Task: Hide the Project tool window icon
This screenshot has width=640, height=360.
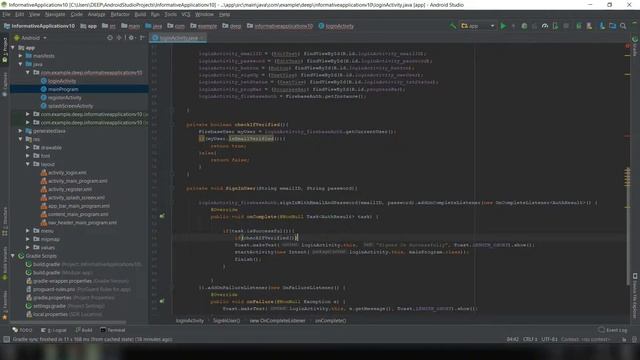Action: [x=142, y=38]
